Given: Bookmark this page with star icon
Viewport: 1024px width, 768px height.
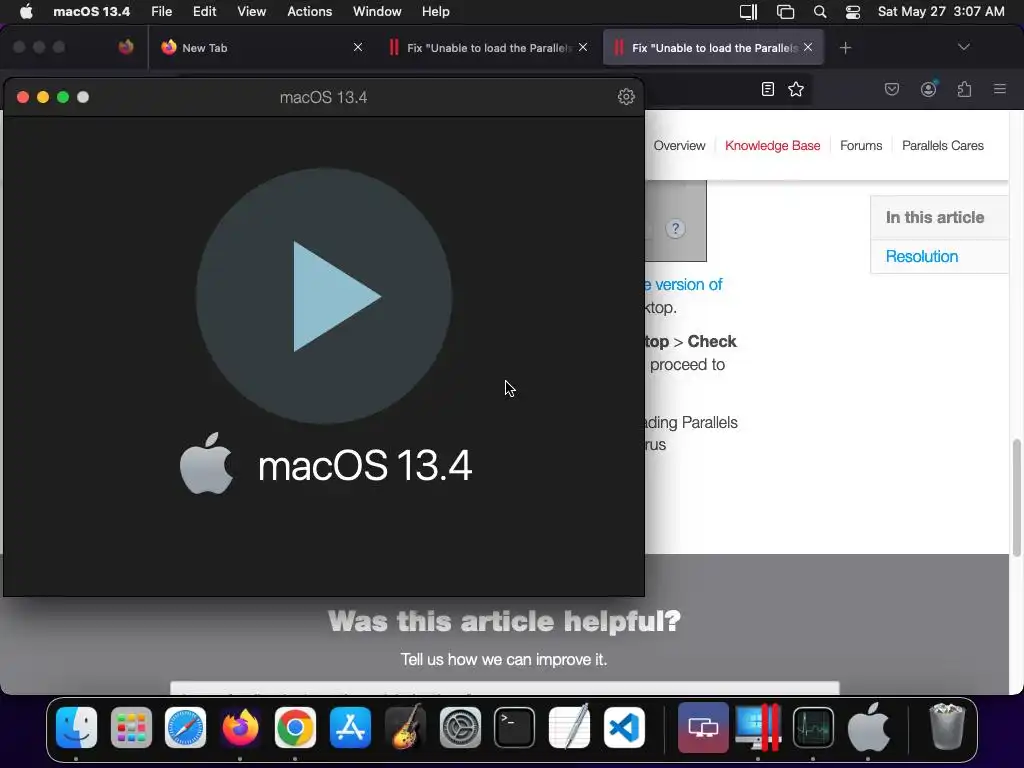Looking at the screenshot, I should coord(795,89).
